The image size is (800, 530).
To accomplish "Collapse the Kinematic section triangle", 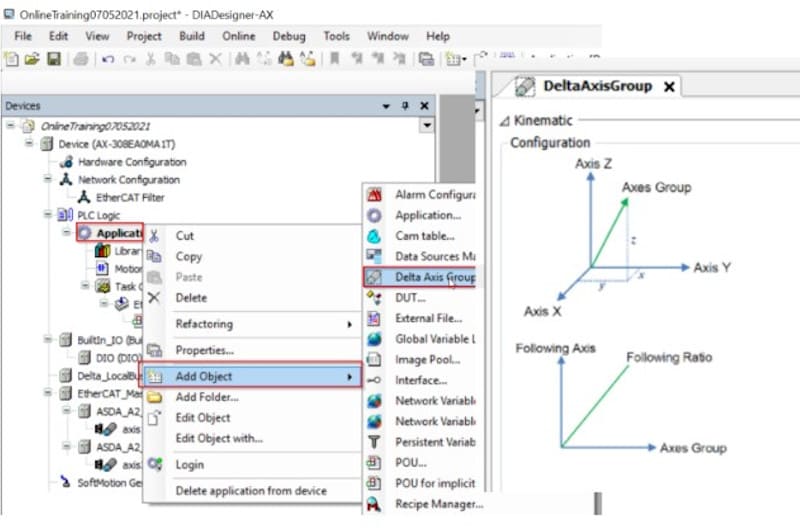I will 504,121.
